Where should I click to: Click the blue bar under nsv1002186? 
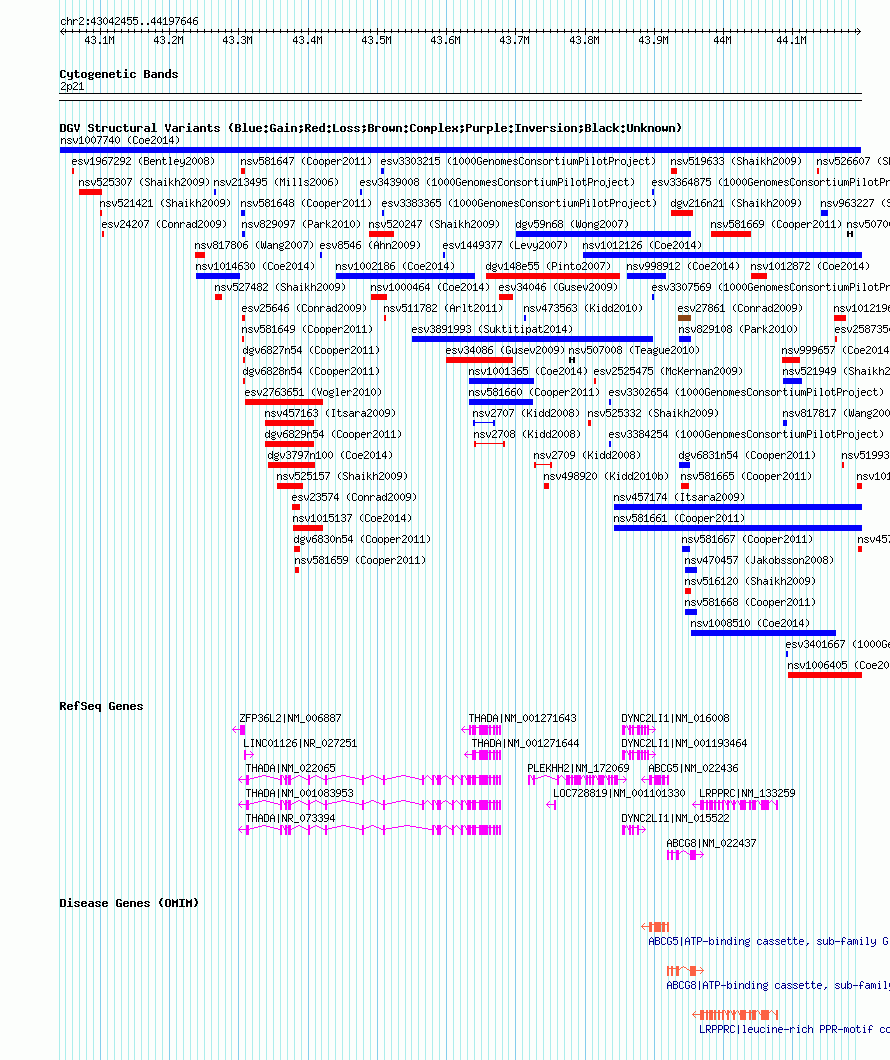(x=405, y=276)
